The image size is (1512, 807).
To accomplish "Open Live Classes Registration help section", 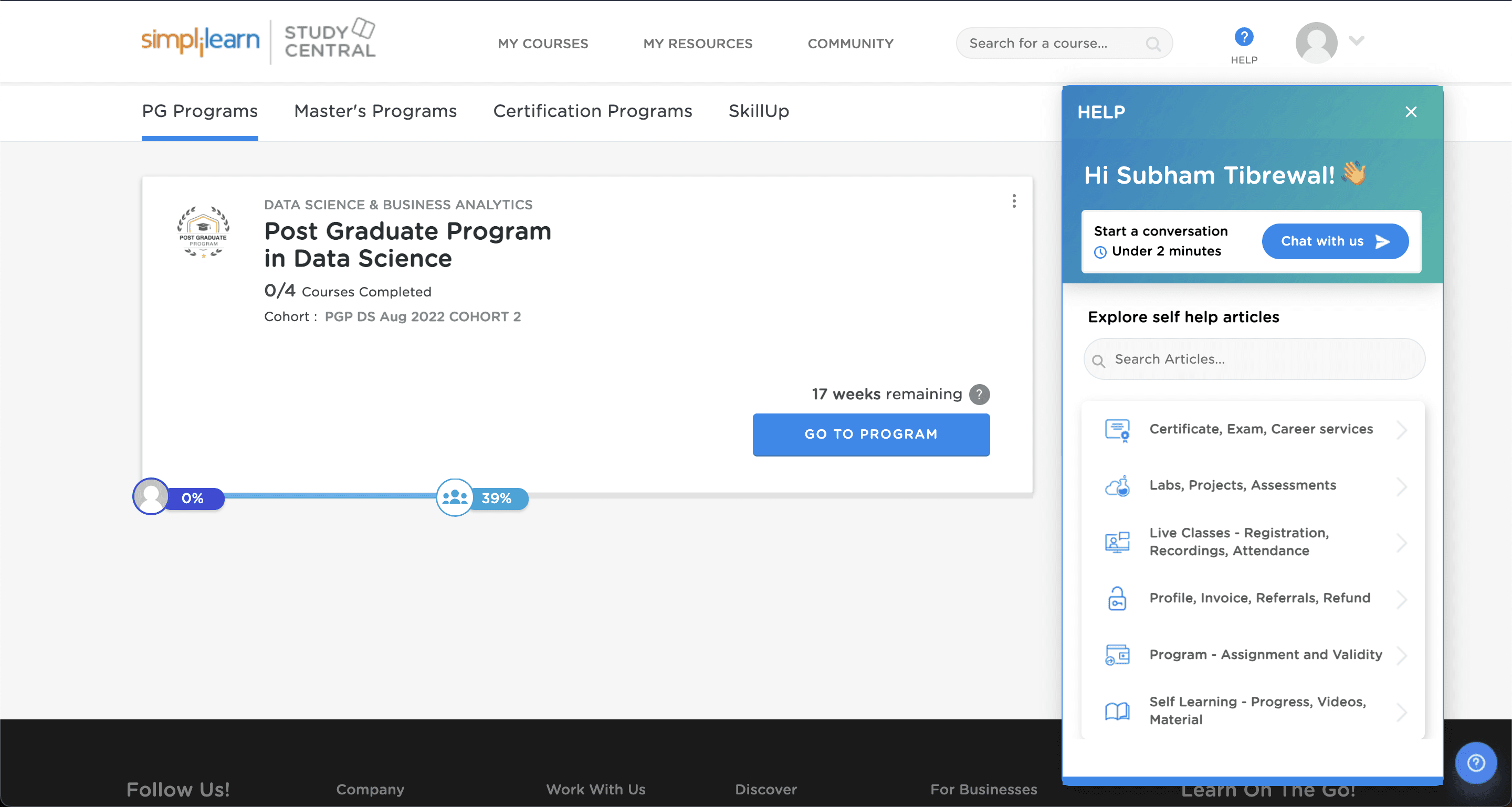I will point(1238,542).
